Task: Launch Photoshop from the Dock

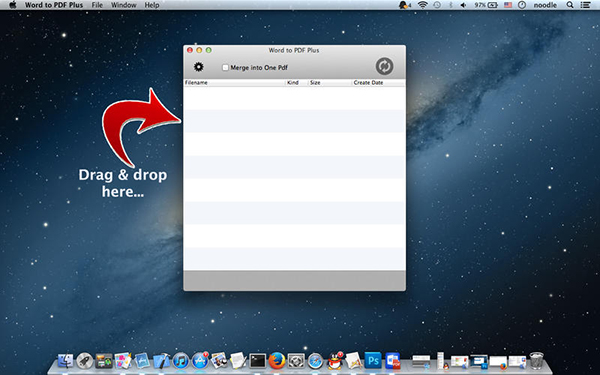Action: pos(373,360)
